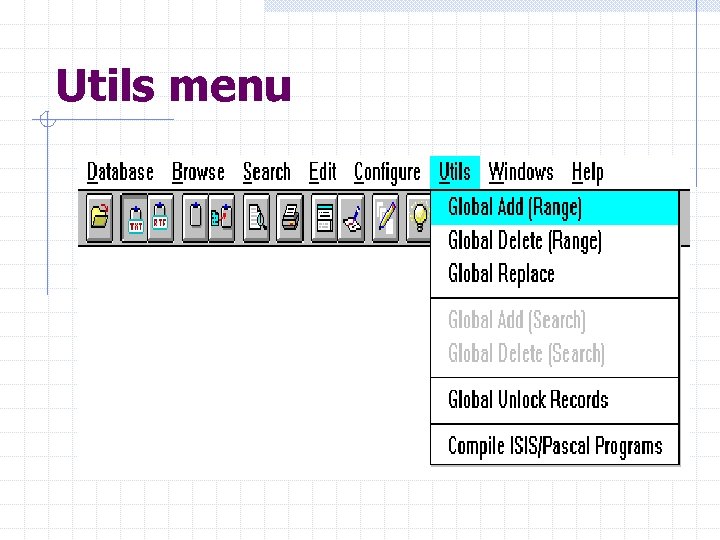The width and height of the screenshot is (720, 540).
Task: Choose Global Add (Range) from Utils menu
Action: point(555,208)
